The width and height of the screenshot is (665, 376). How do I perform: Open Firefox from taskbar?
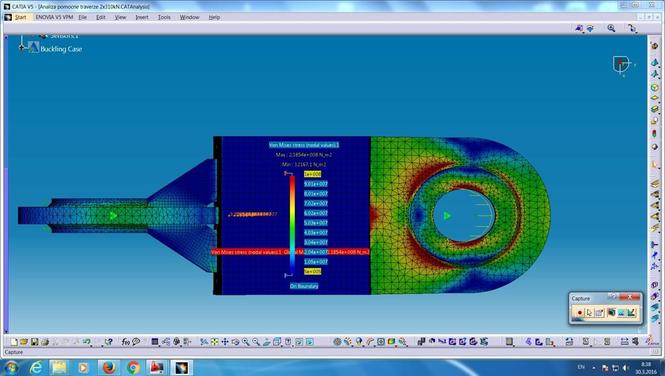(x=109, y=368)
